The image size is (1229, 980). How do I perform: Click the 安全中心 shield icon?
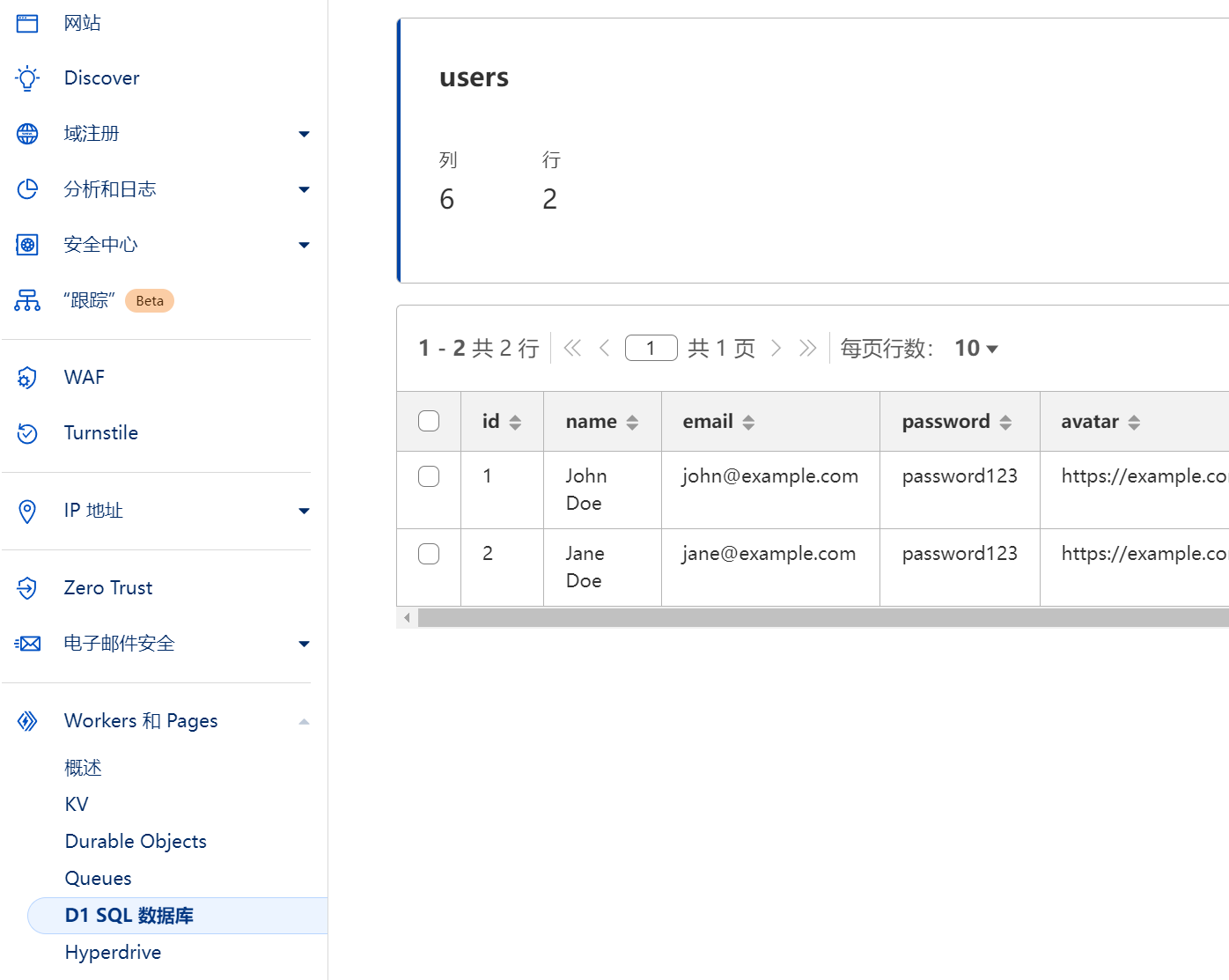click(27, 245)
